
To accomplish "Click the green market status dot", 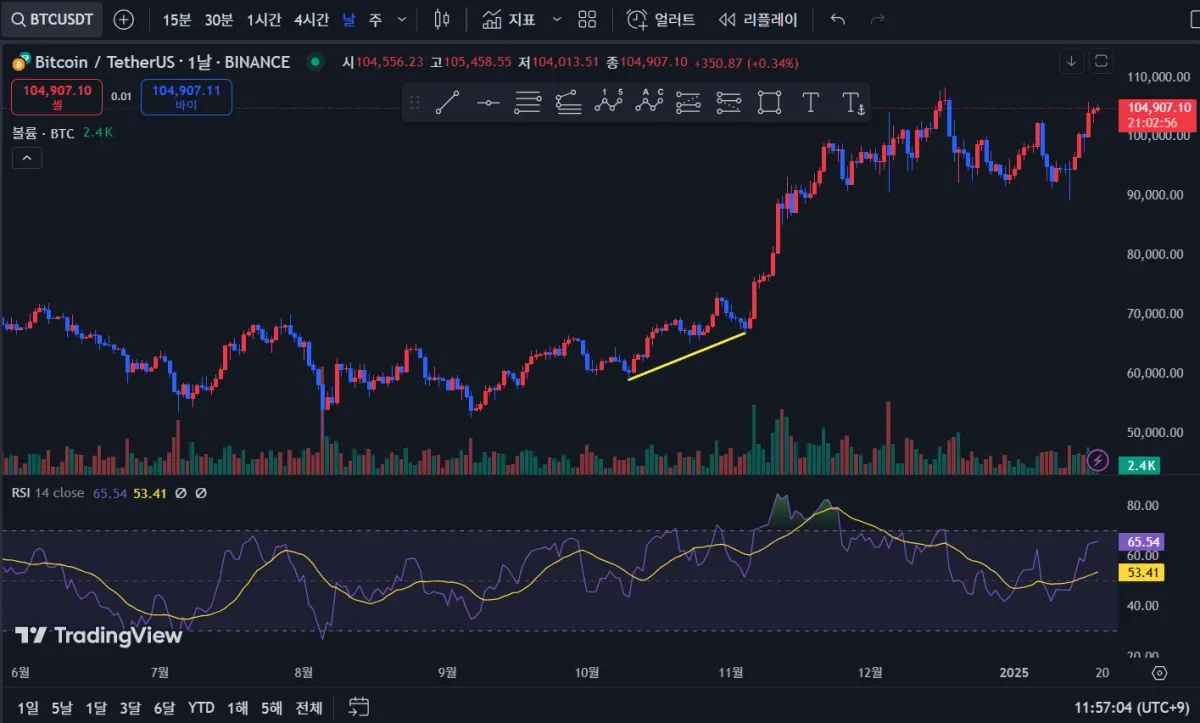I will [316, 62].
